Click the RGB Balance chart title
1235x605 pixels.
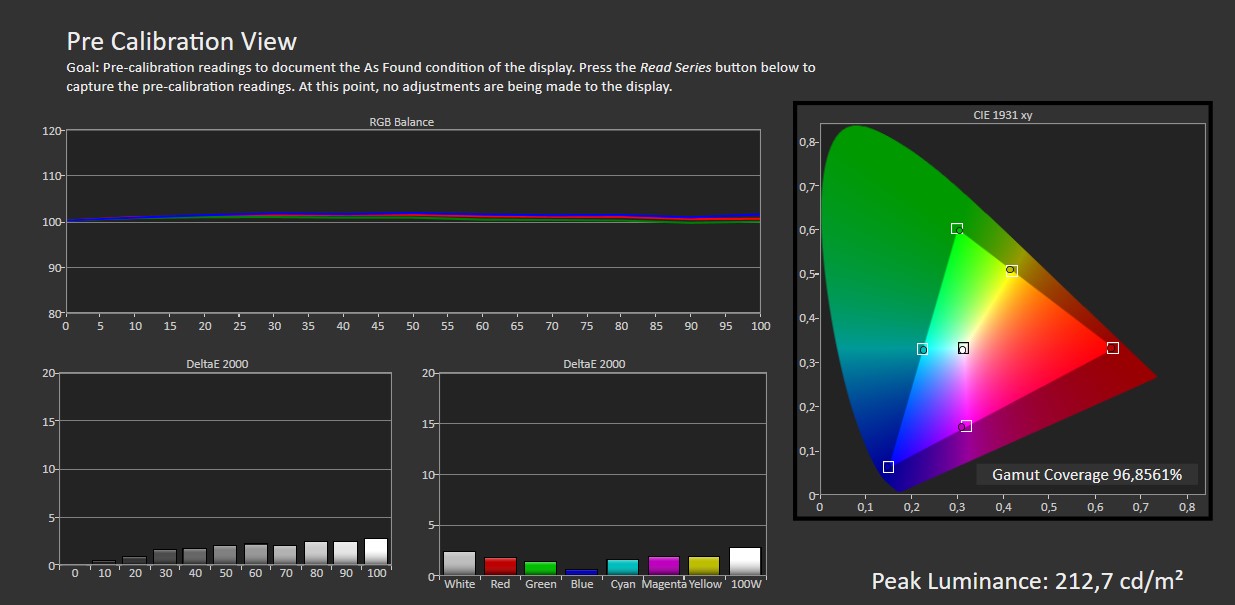401,122
